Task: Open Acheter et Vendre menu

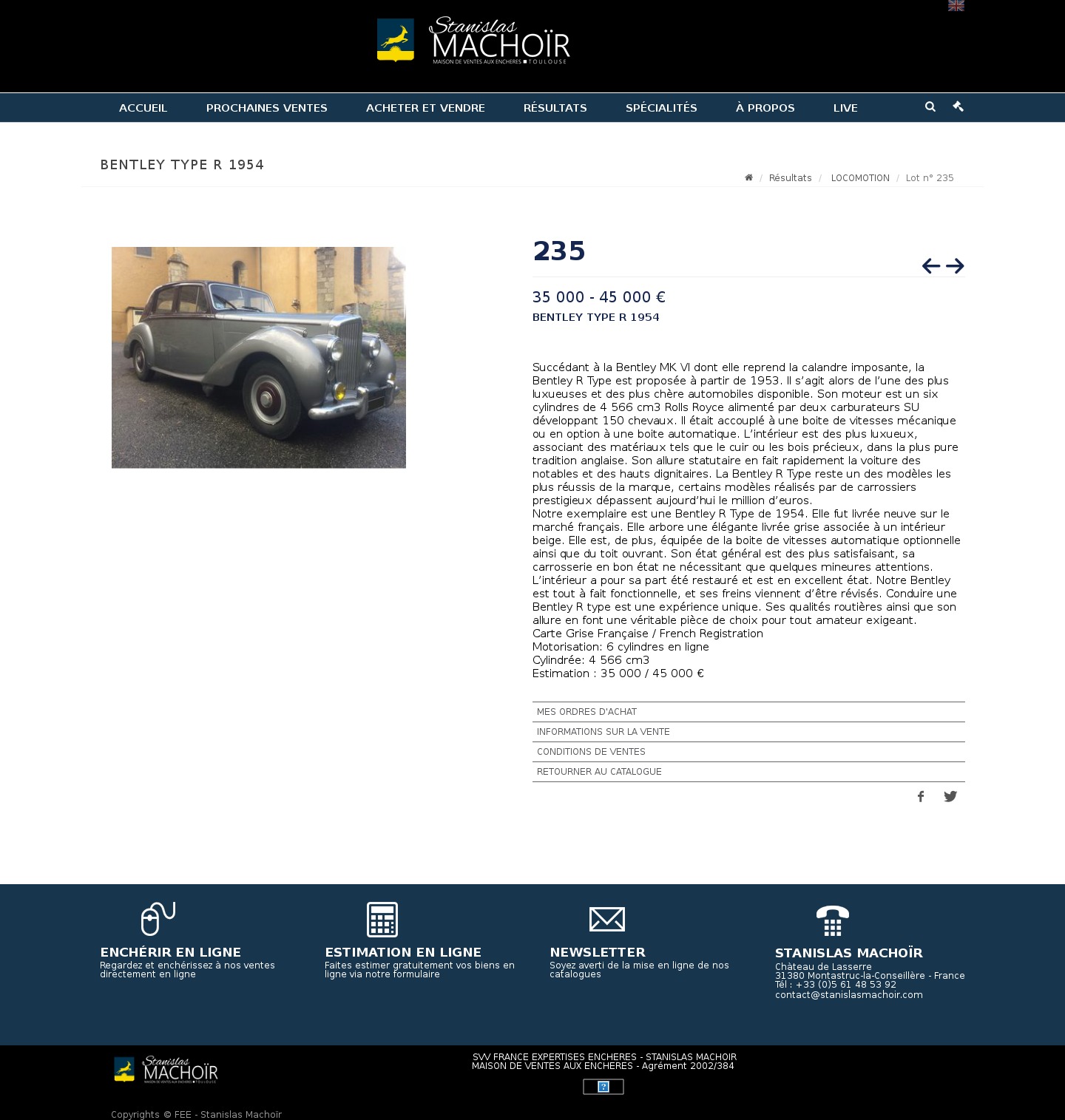Action: coord(425,108)
